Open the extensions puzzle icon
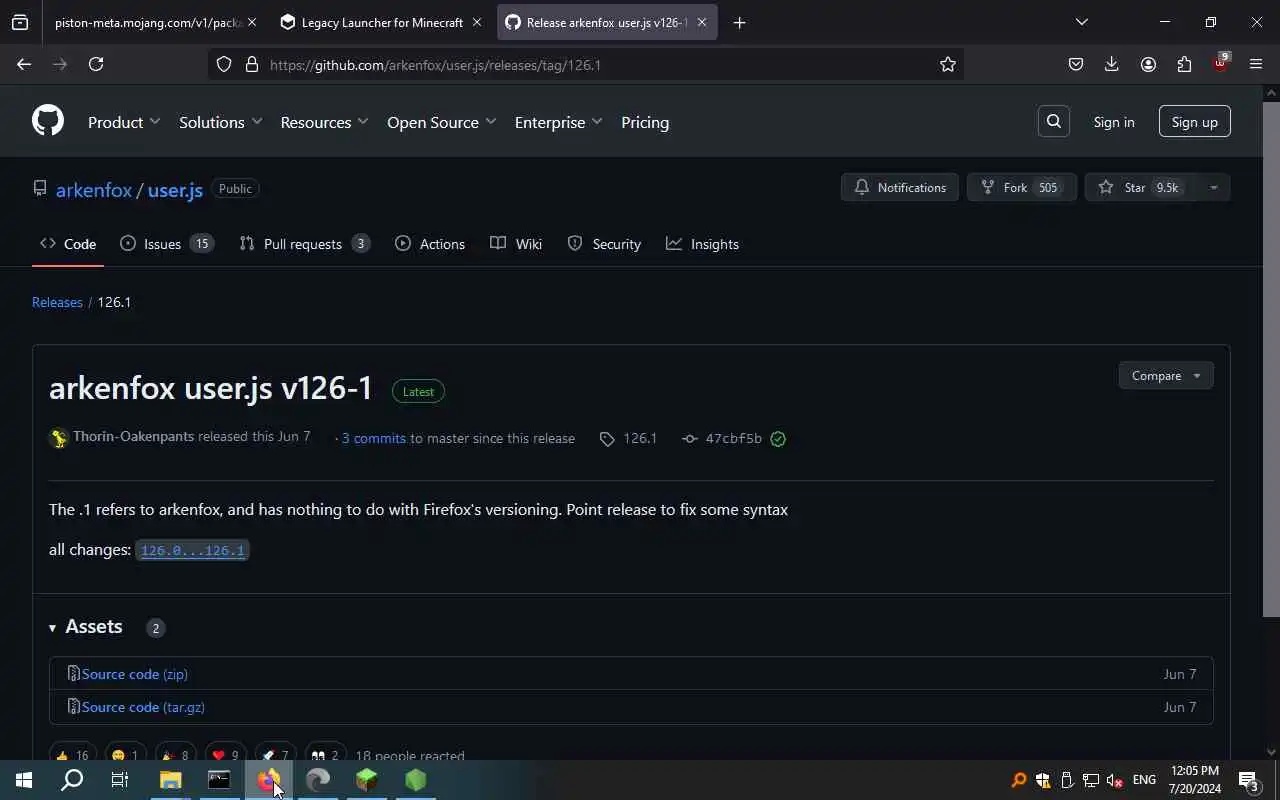1280x800 pixels. pos(1184,64)
